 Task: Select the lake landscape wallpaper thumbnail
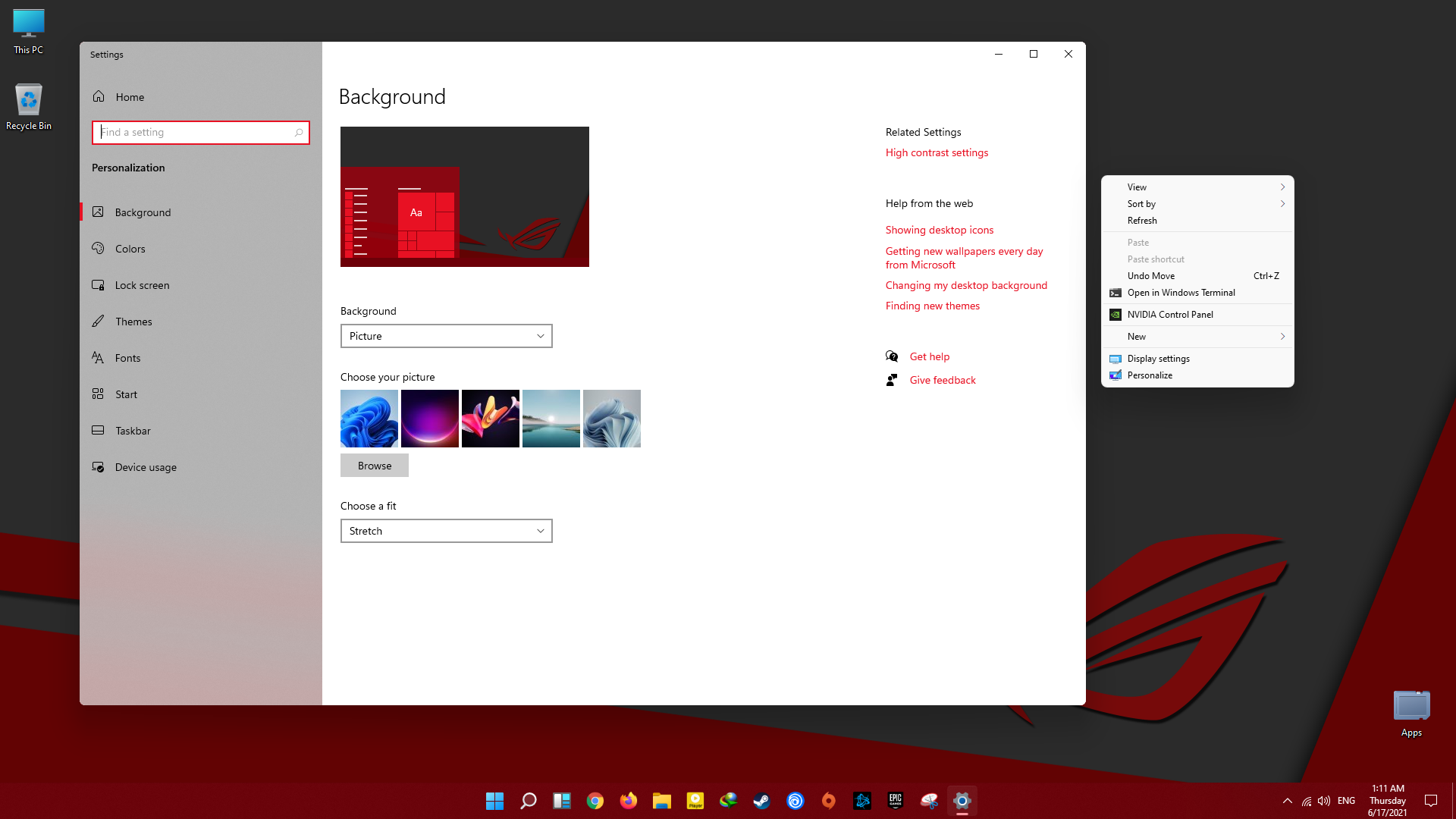551,419
